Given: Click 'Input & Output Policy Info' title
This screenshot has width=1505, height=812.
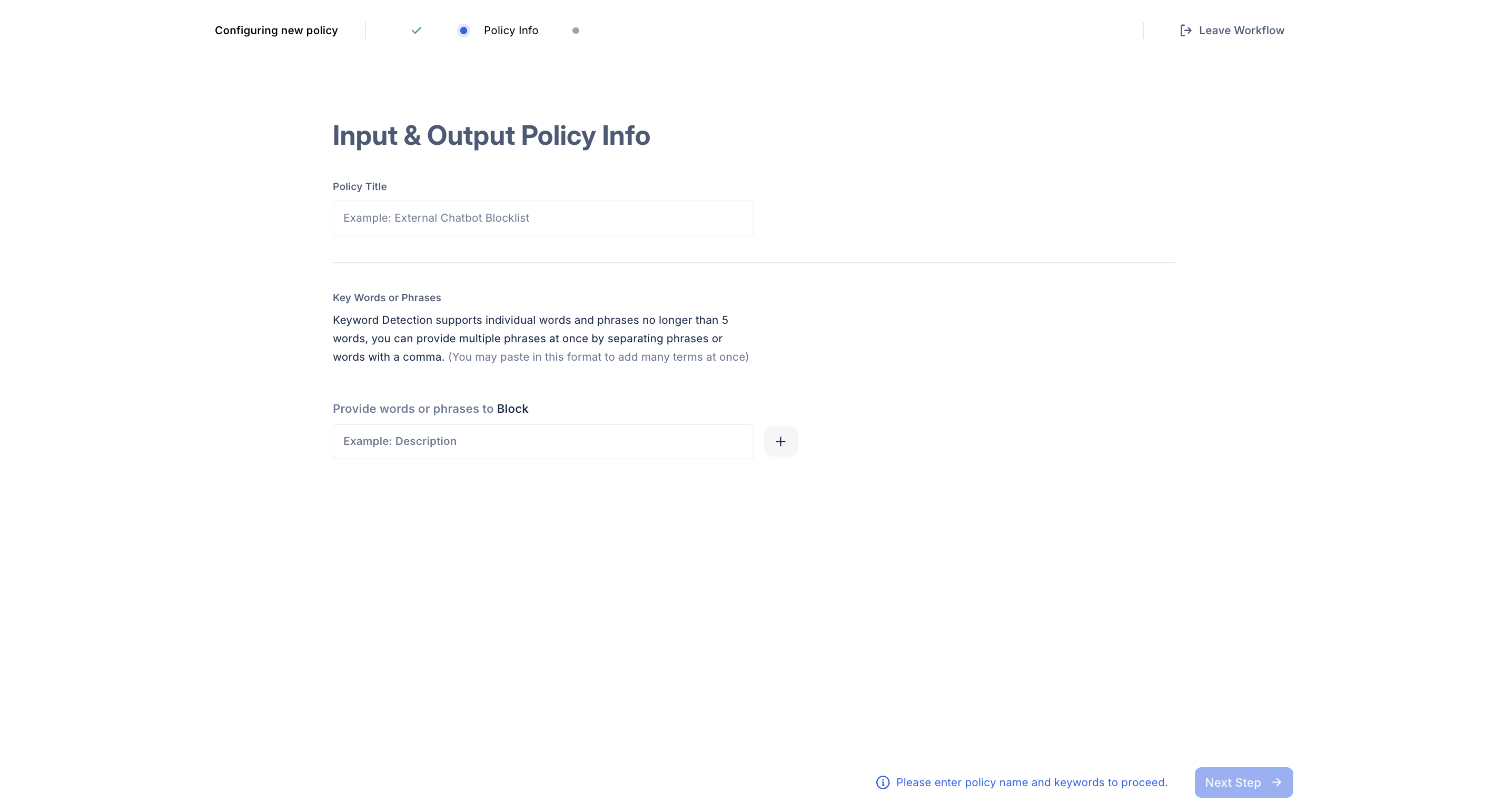Looking at the screenshot, I should click(x=491, y=135).
